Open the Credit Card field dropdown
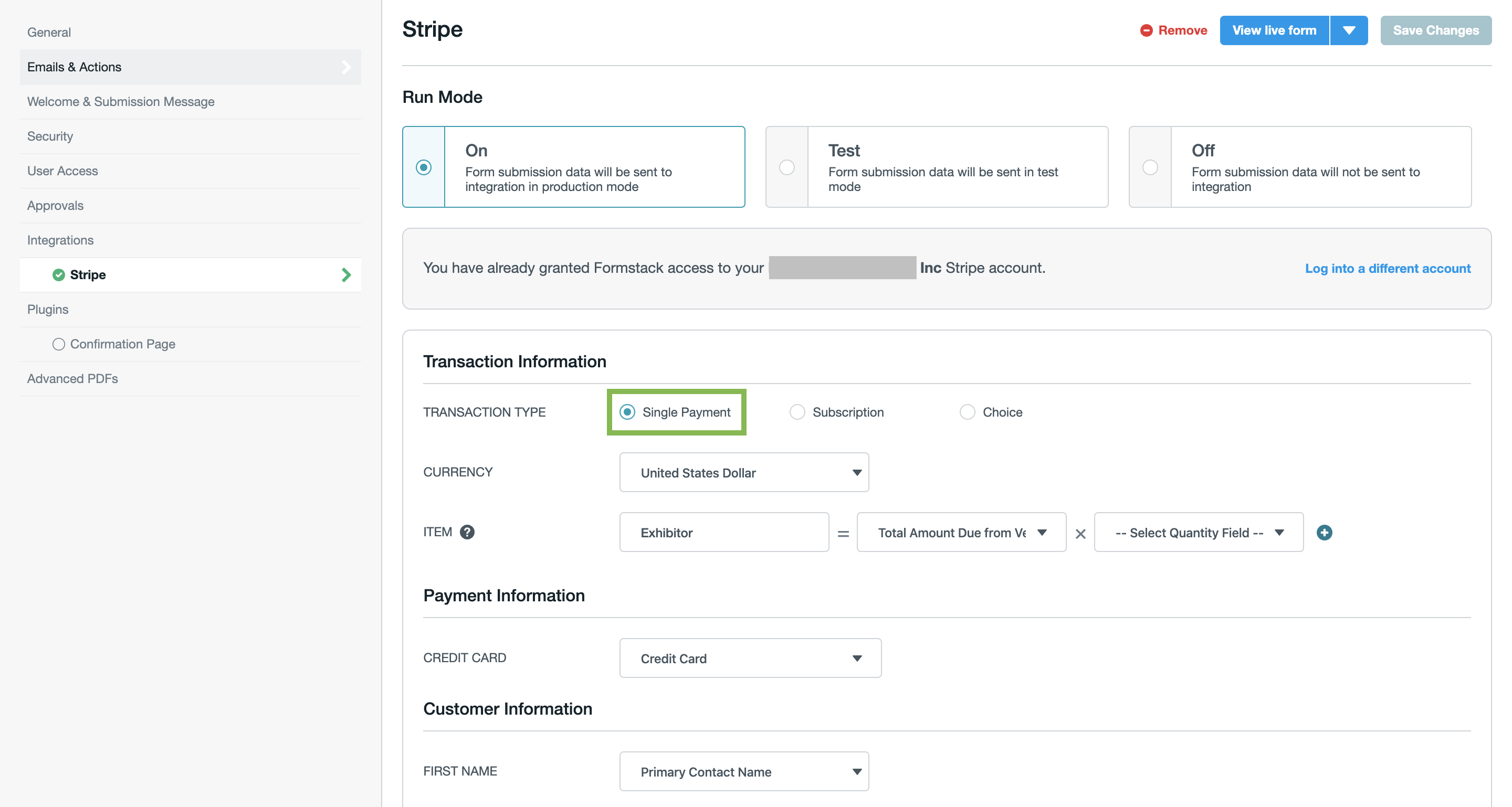This screenshot has width=1512, height=807. click(750, 658)
